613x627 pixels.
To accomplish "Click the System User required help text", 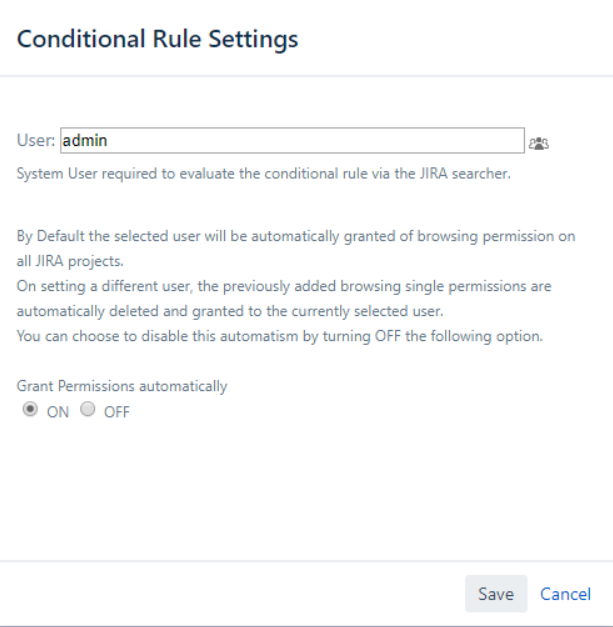I will [264, 174].
